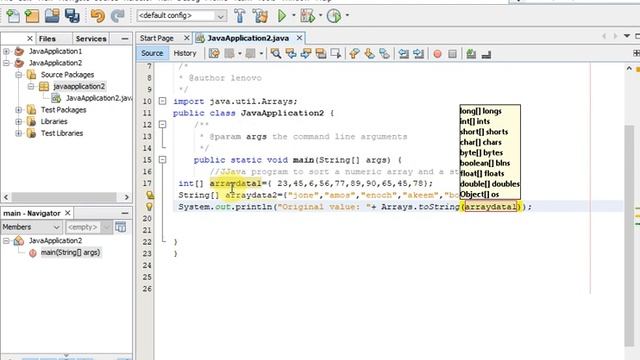Screen dimensions: 640x360
Task: Click Projects panel horizontal scrollbar right arrow
Action: (127, 197)
